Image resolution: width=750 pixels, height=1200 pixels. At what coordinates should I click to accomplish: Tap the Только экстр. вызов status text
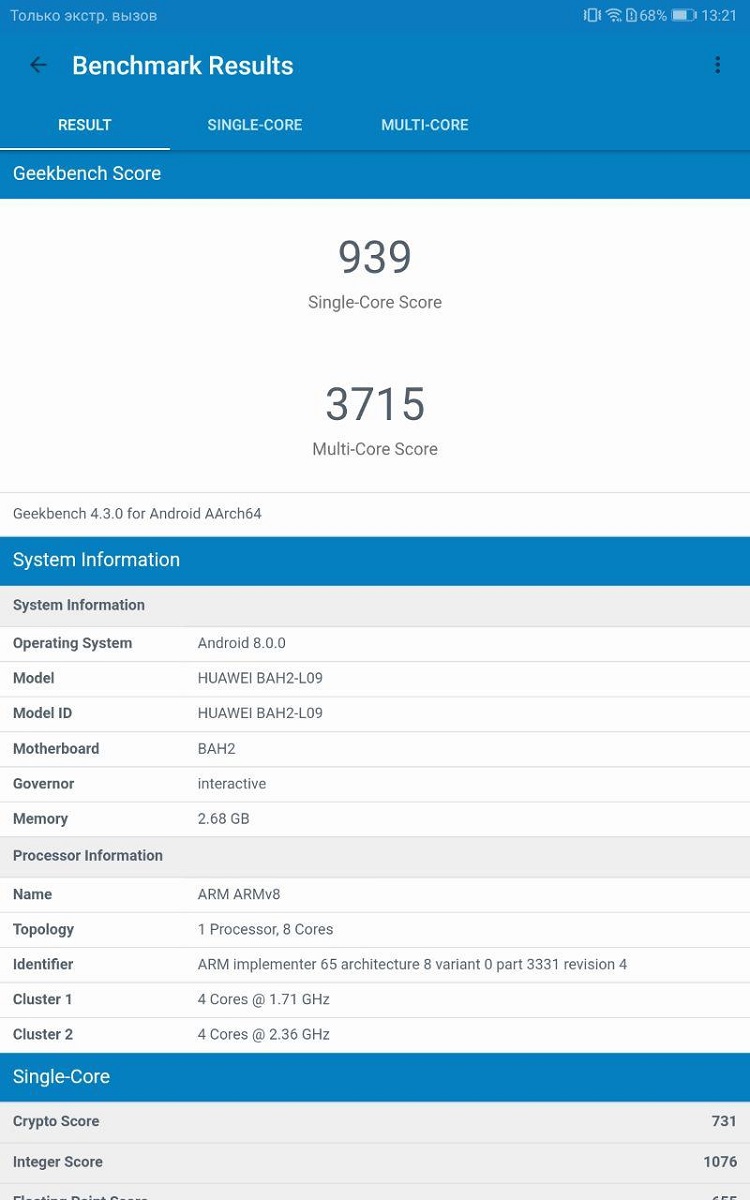coord(84,15)
